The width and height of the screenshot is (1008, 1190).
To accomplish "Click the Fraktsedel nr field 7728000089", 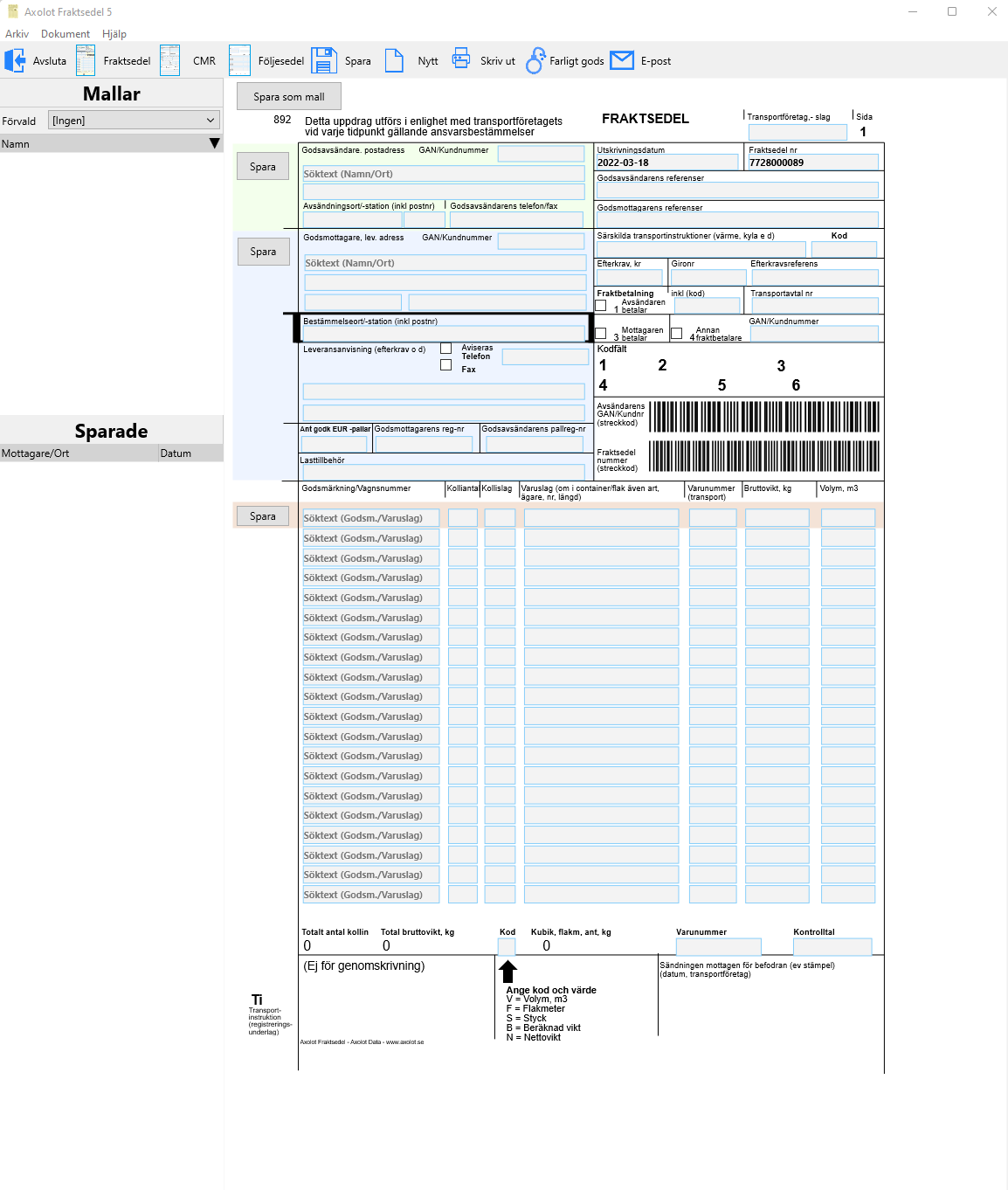I will tap(813, 163).
